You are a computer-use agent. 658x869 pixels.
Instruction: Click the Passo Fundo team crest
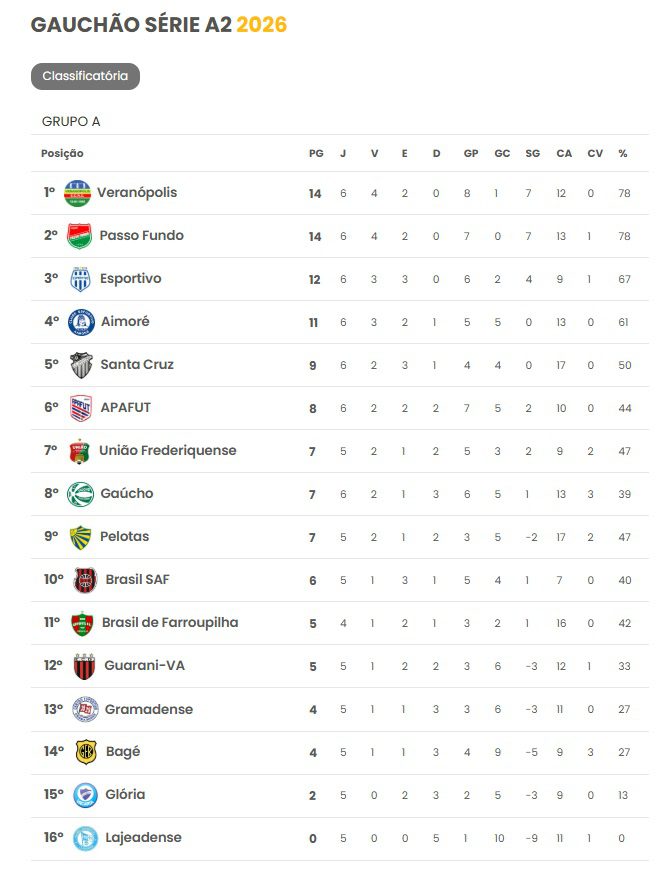[x=79, y=236]
